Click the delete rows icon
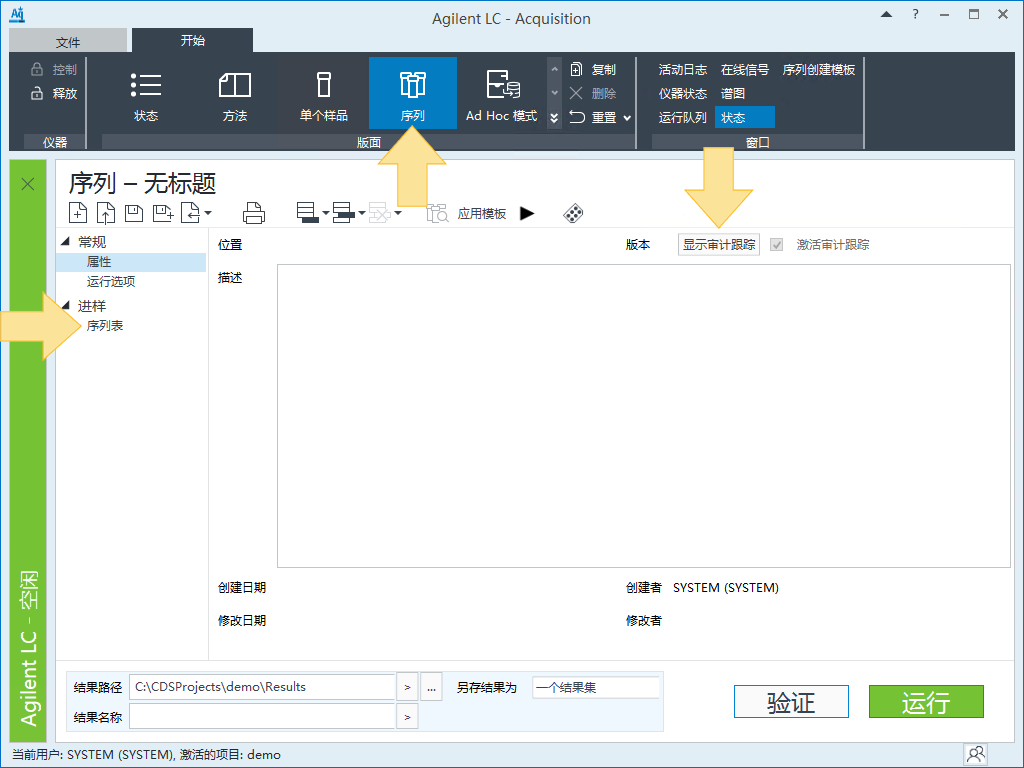This screenshot has width=1024, height=768. point(379,212)
